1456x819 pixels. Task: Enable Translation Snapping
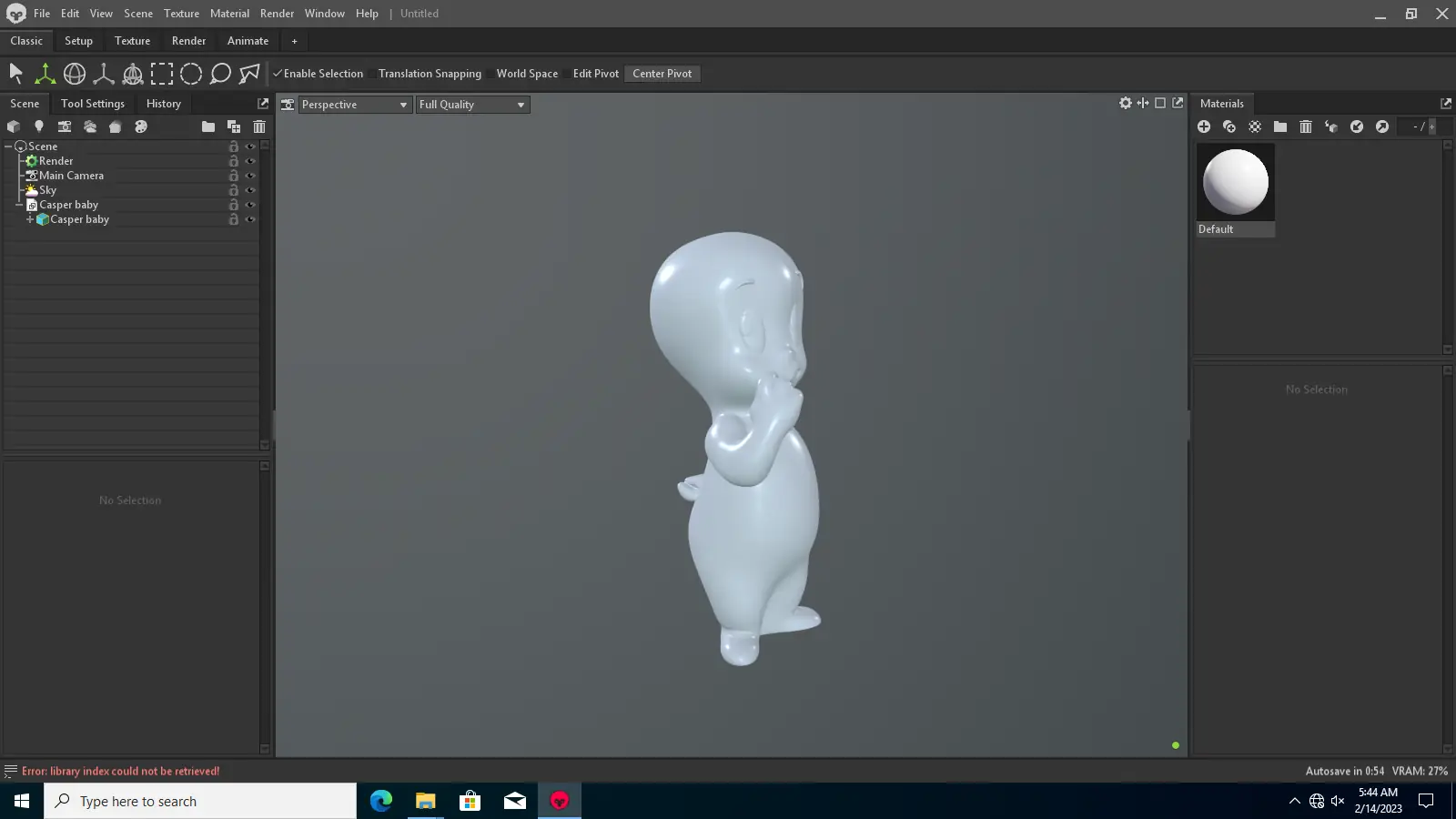point(430,74)
